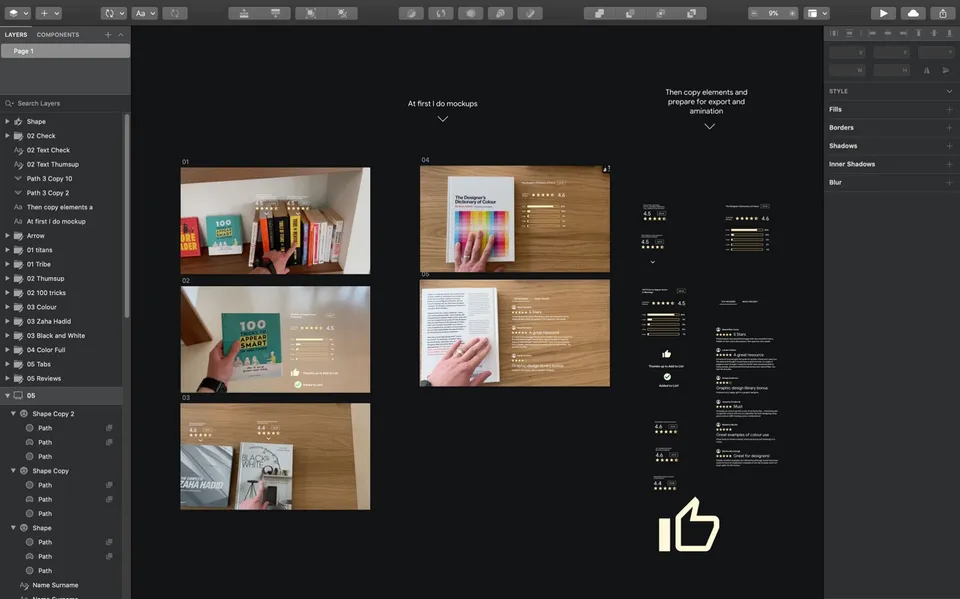Click the Mask tool icon
960x599 pixels.
pyautogui.click(x=470, y=13)
